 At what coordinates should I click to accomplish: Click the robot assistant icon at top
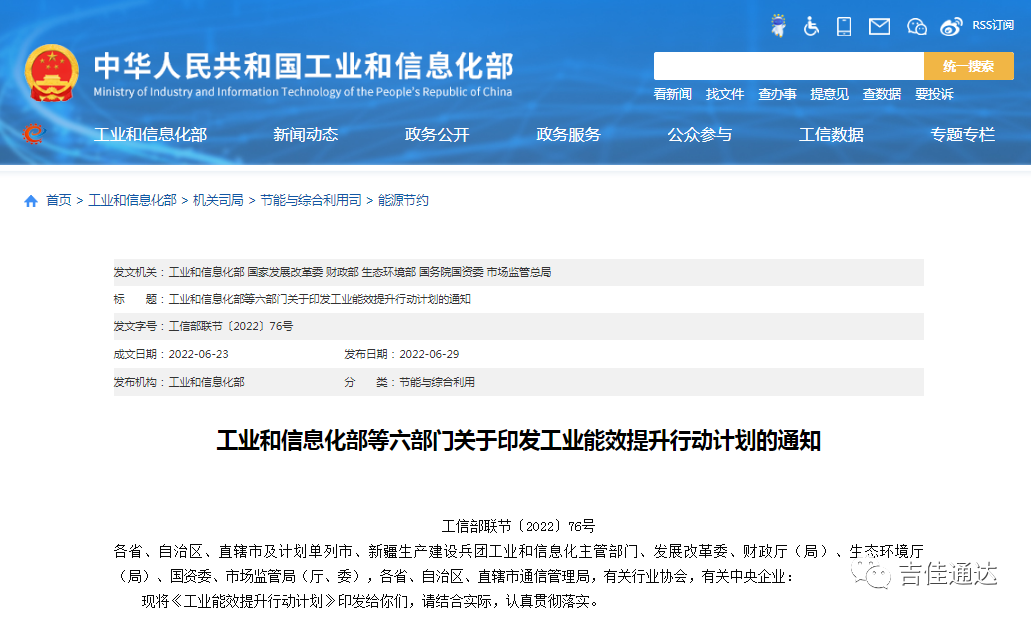pos(776,25)
